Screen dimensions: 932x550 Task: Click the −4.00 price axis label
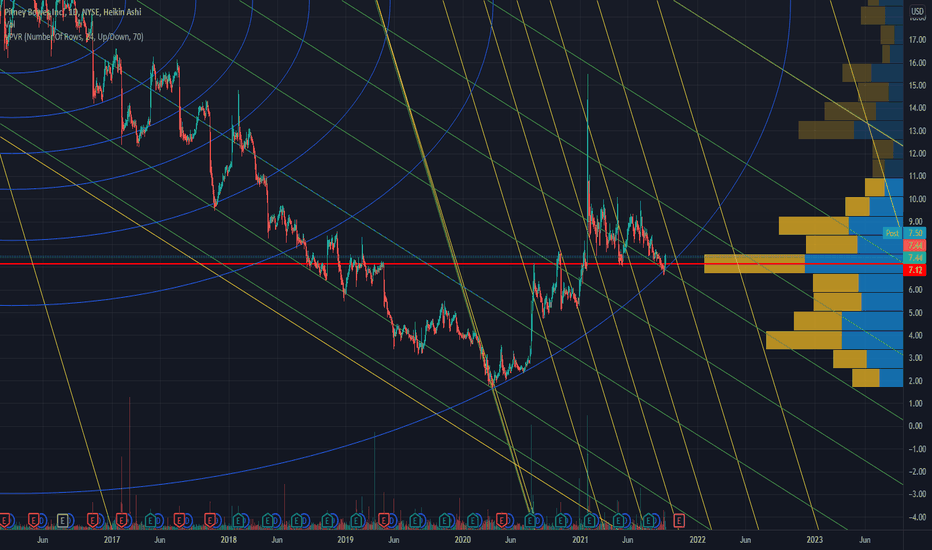pos(916,517)
